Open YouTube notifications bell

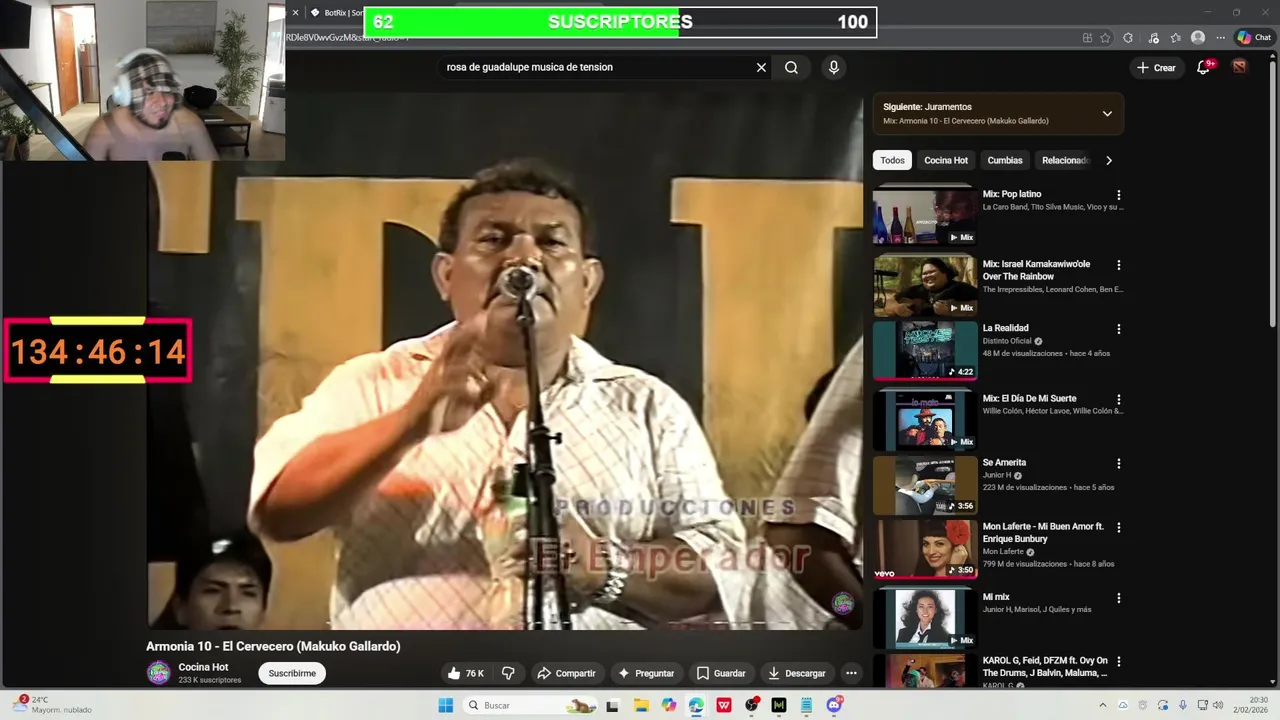[x=1204, y=67]
